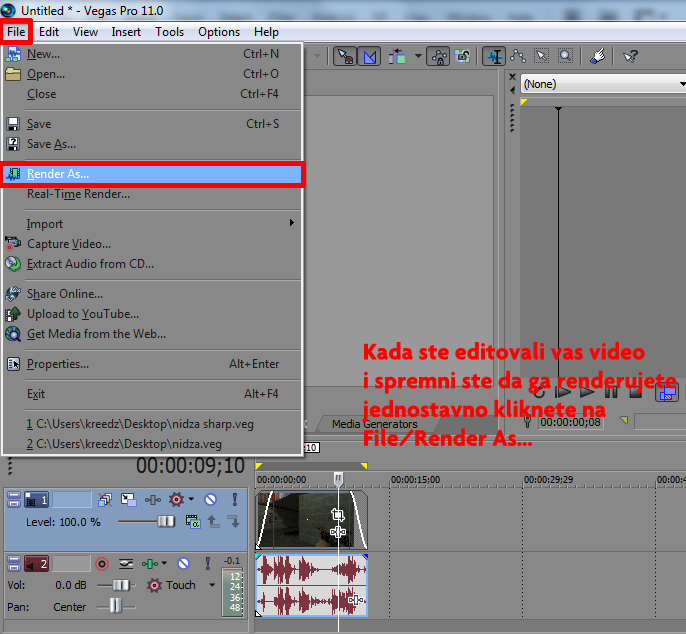Screen dimensions: 686x634
Task: Click the ripple mode toolbar icon
Action: (397, 56)
